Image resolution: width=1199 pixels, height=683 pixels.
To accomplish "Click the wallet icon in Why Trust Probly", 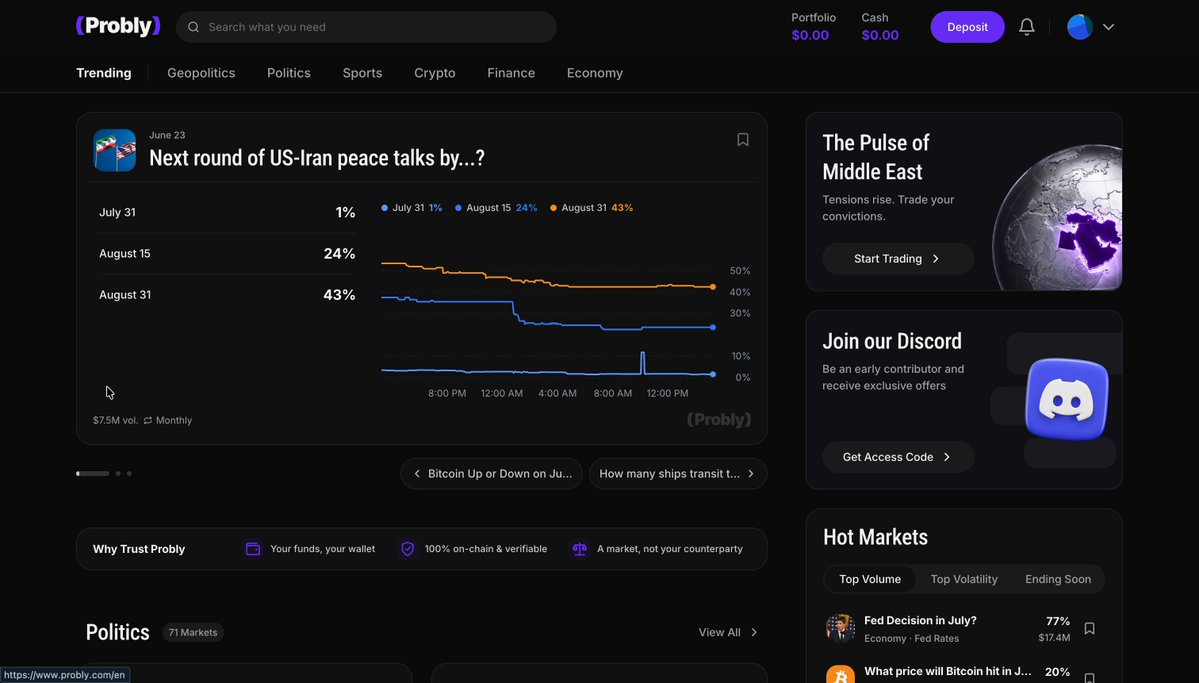I will click(x=253, y=549).
